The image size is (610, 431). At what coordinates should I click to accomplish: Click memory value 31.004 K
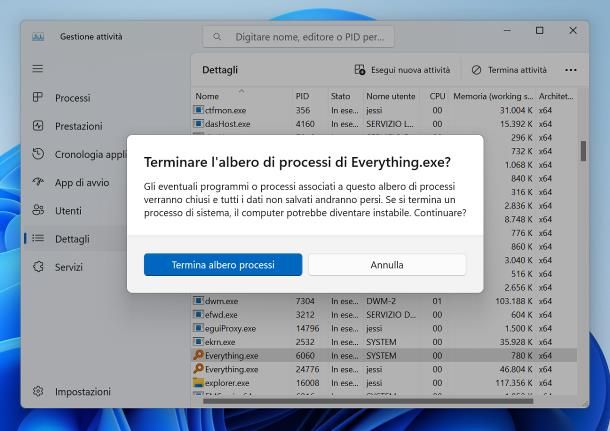click(x=516, y=110)
